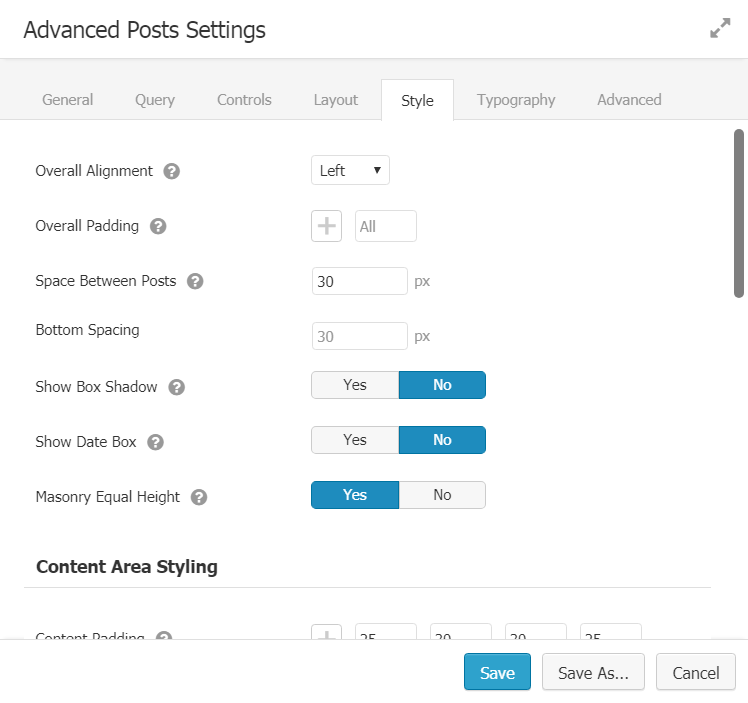The width and height of the screenshot is (748, 703).
Task: Switch to the Typography tab
Action: coord(516,100)
